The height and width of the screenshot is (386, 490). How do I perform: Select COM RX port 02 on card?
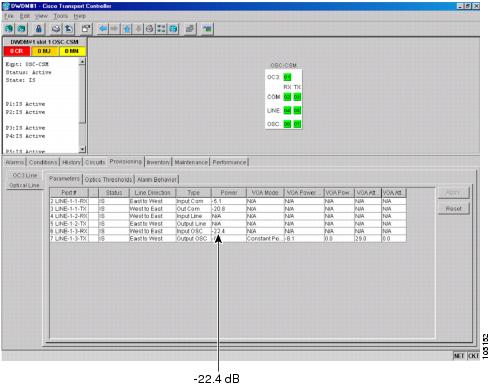click(287, 97)
